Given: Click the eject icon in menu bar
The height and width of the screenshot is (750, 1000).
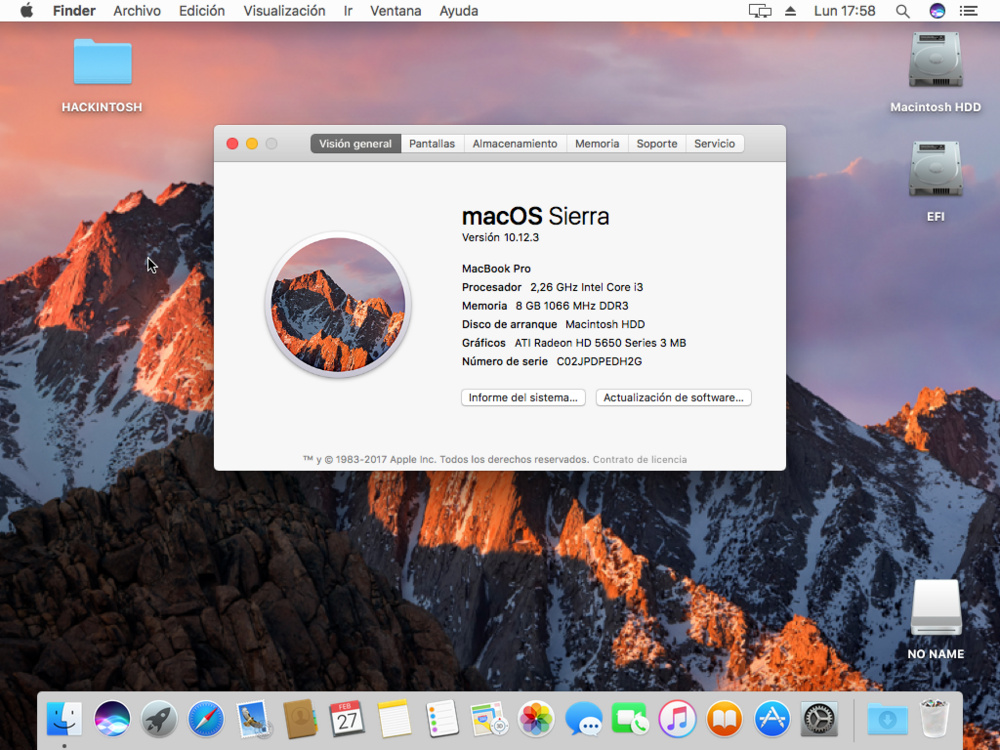Looking at the screenshot, I should pyautogui.click(x=790, y=11).
